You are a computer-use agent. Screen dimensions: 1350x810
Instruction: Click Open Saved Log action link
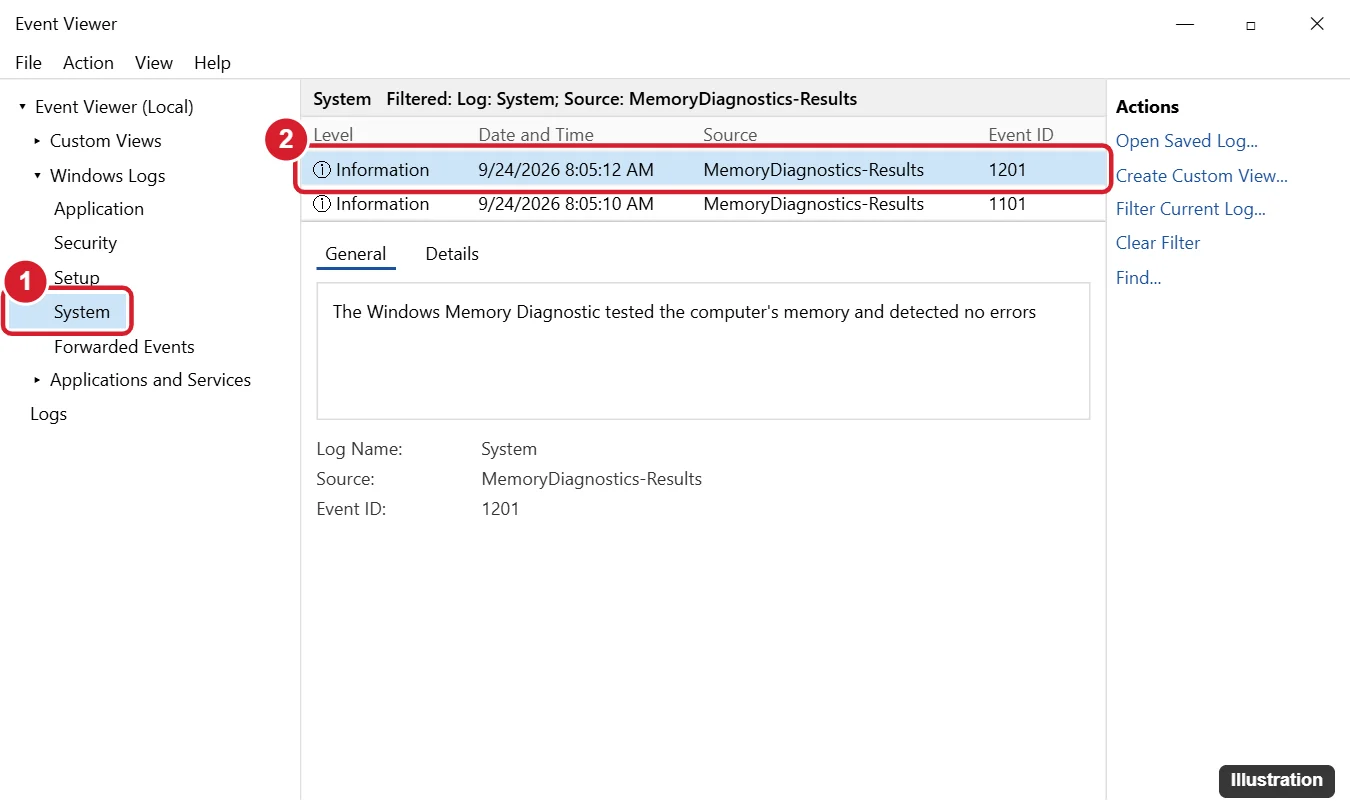1187,141
